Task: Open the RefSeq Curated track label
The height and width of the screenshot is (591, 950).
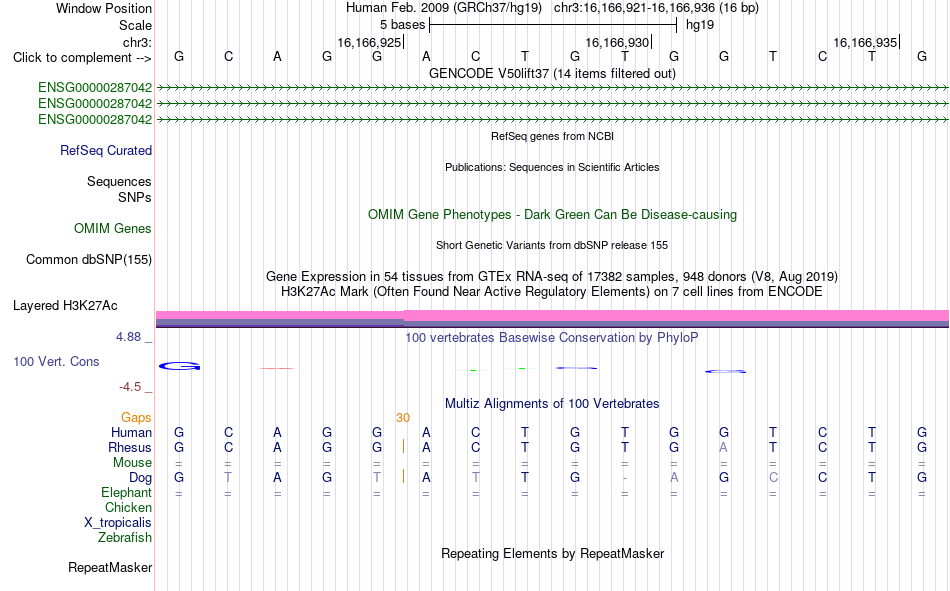Action: point(105,150)
